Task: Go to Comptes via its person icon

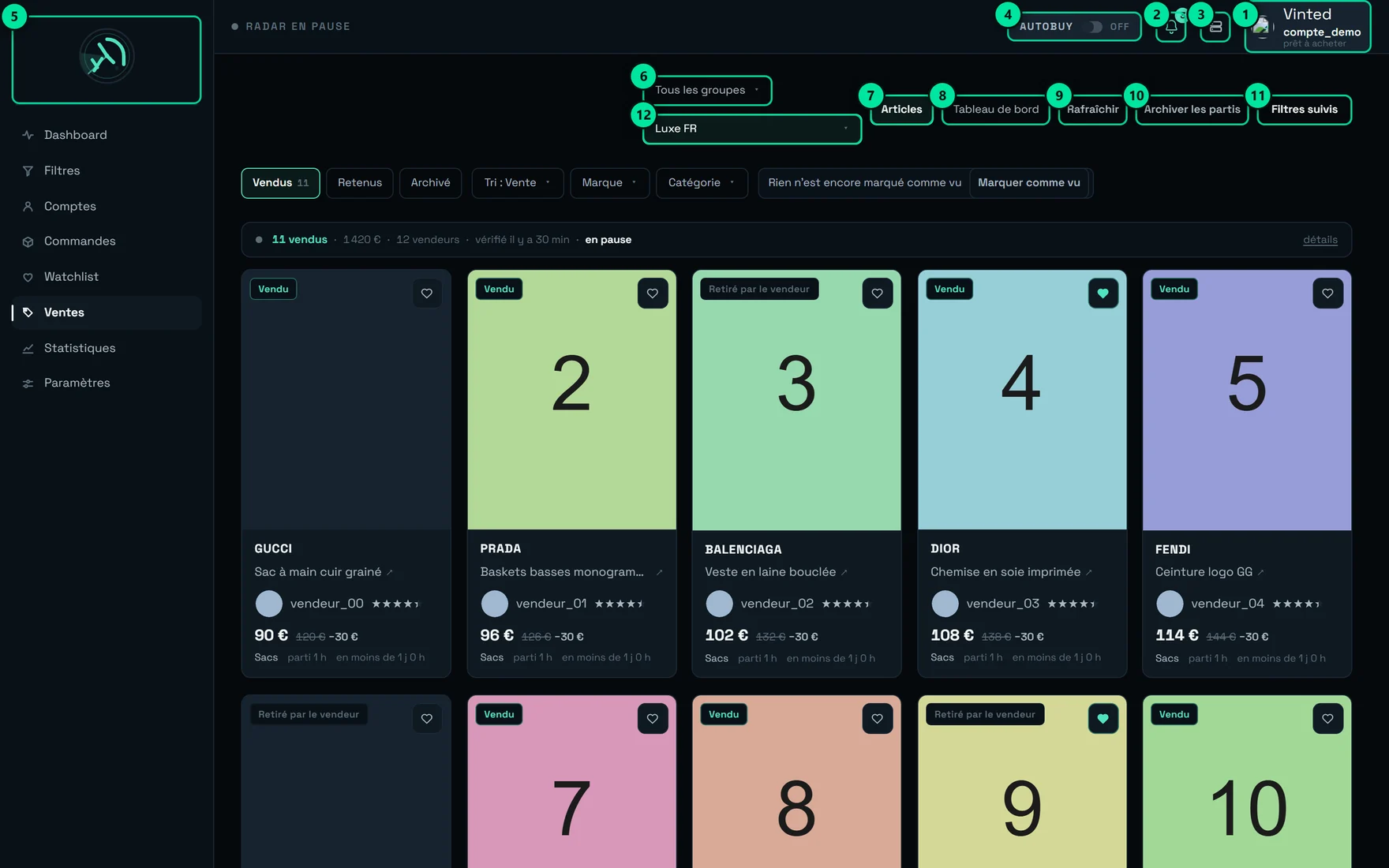Action: 28,206
